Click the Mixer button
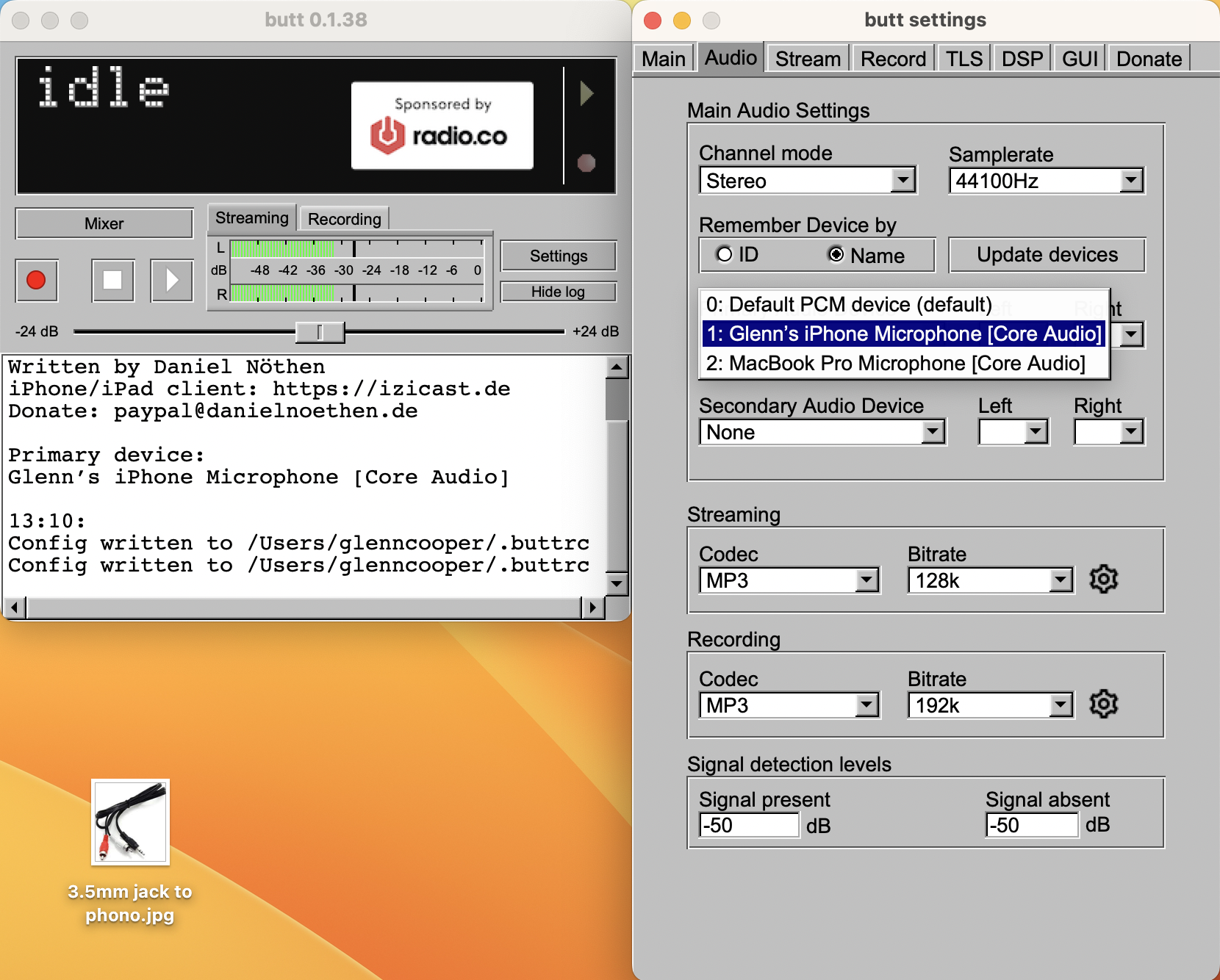 (x=104, y=223)
